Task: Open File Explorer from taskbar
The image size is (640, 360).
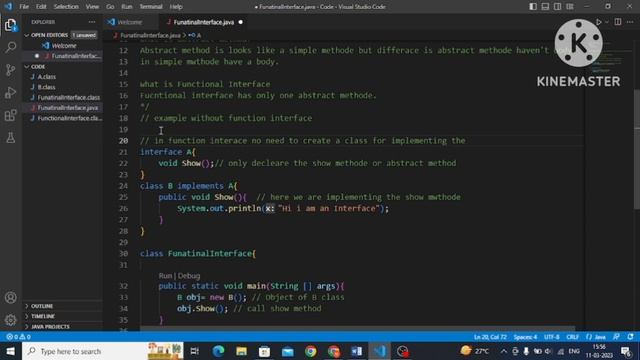Action: [x=241, y=351]
